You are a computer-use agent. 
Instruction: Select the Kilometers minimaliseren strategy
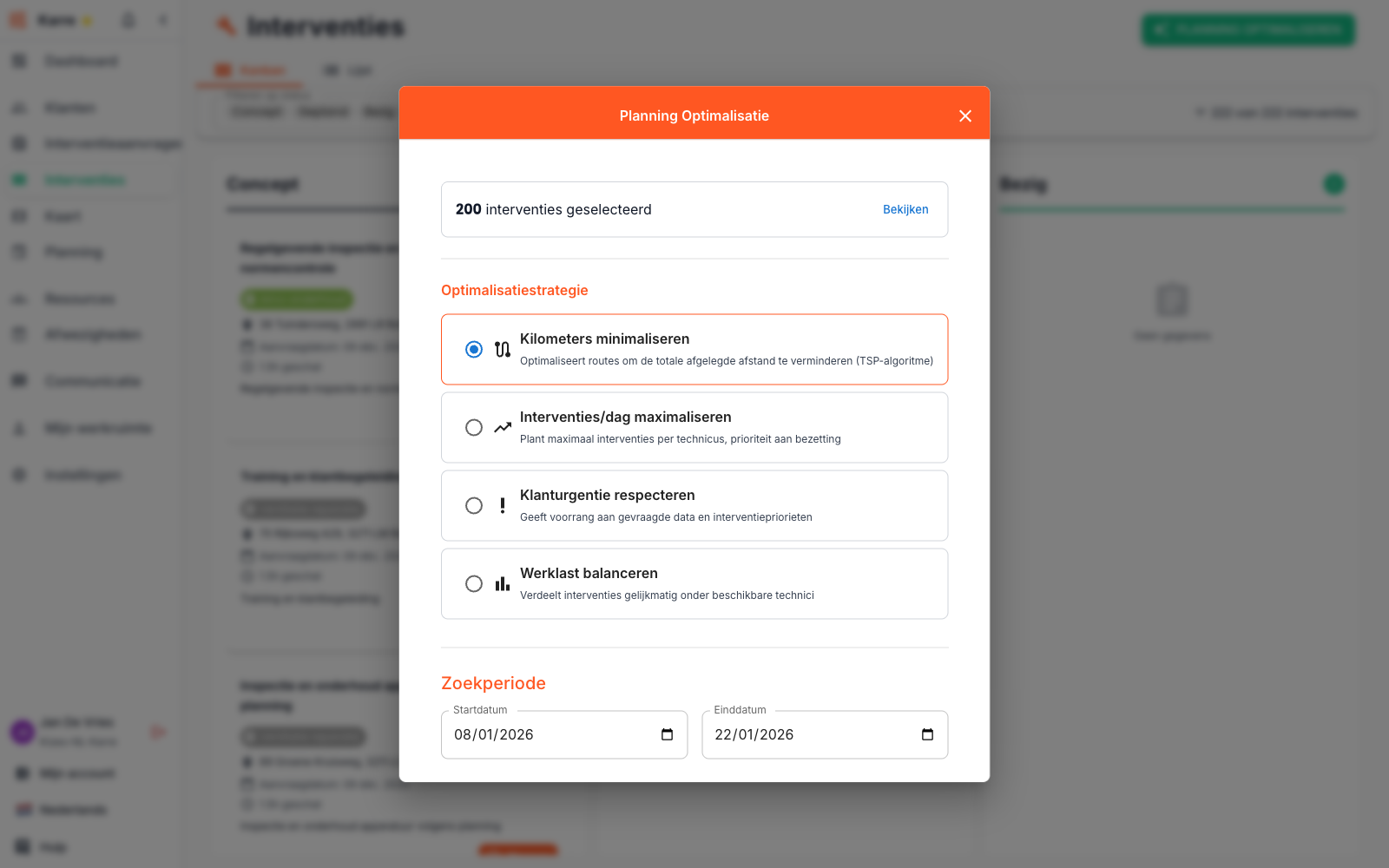tap(474, 349)
